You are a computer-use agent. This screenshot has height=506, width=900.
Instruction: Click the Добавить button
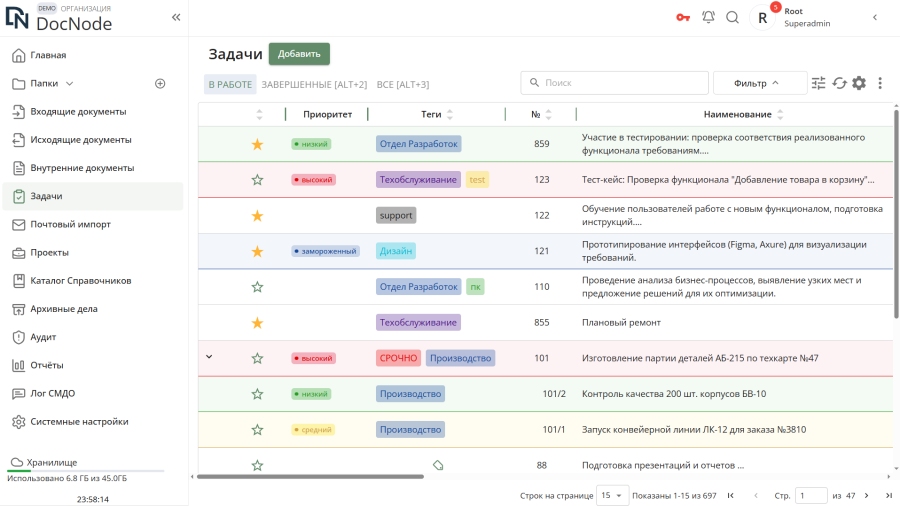click(299, 54)
